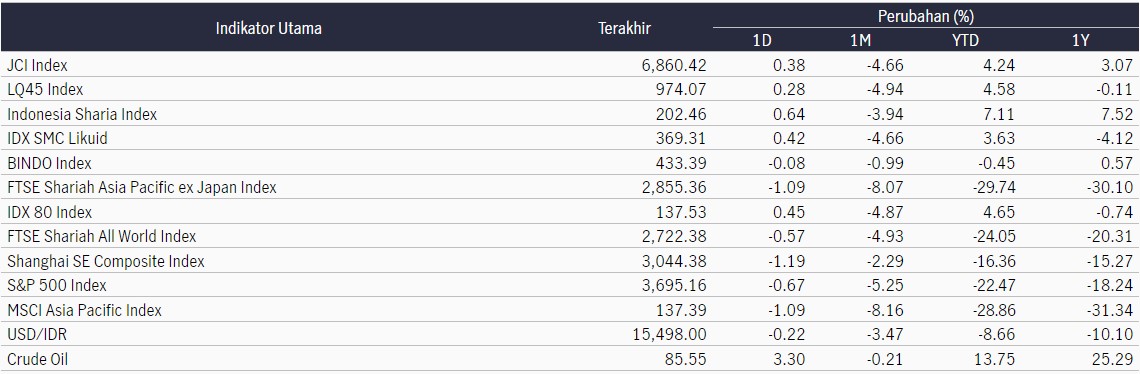Click the Perubahan (%) group header
The width and height of the screenshot is (1140, 374).
click(926, 15)
